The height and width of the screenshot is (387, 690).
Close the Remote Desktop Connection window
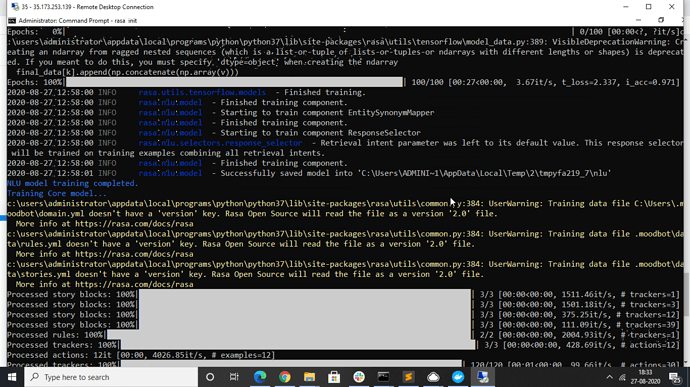point(672,7)
